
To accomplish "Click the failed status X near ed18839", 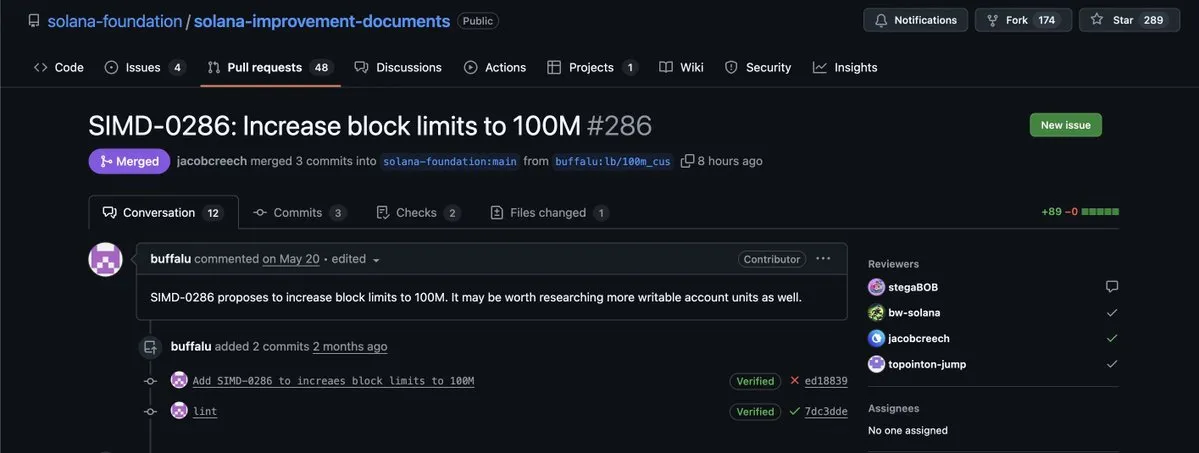I will tap(794, 380).
